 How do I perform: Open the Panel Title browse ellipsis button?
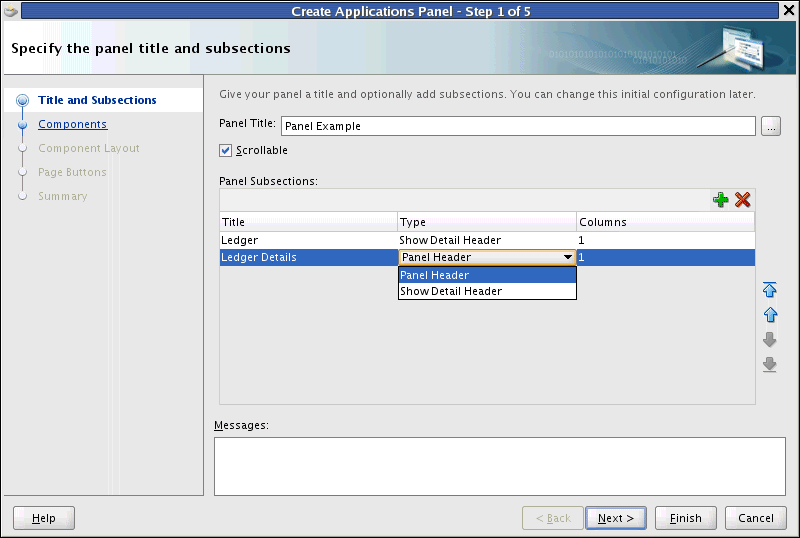coord(771,126)
